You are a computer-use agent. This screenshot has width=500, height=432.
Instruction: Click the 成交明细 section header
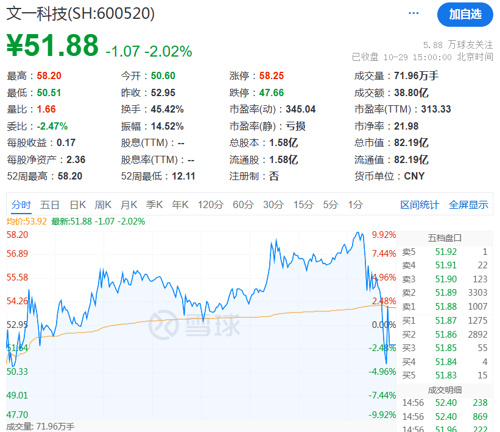pyautogui.click(x=445, y=390)
